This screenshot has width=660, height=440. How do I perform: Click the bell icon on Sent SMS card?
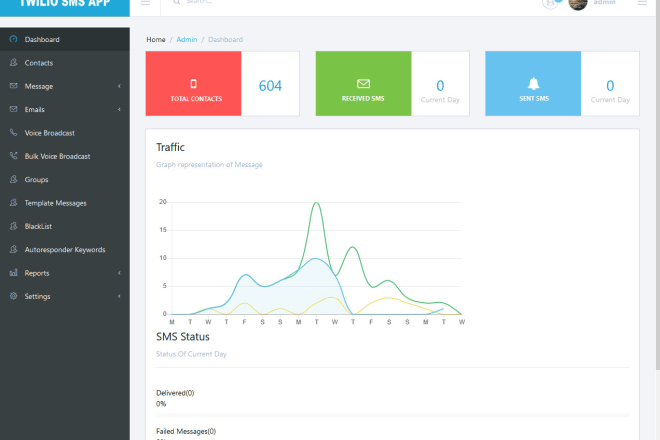click(x=533, y=84)
